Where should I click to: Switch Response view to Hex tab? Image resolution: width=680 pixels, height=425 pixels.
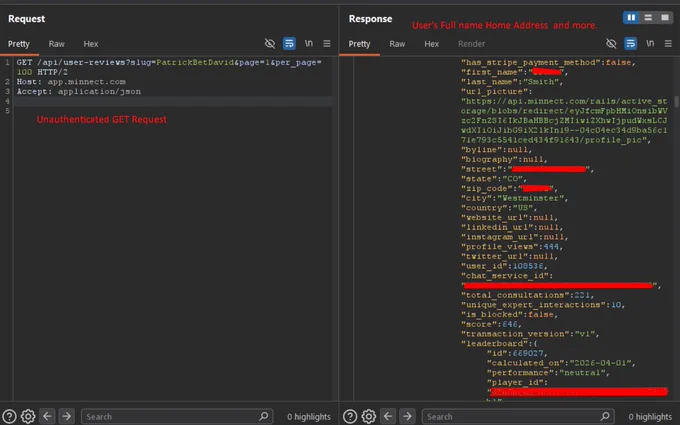coord(432,44)
